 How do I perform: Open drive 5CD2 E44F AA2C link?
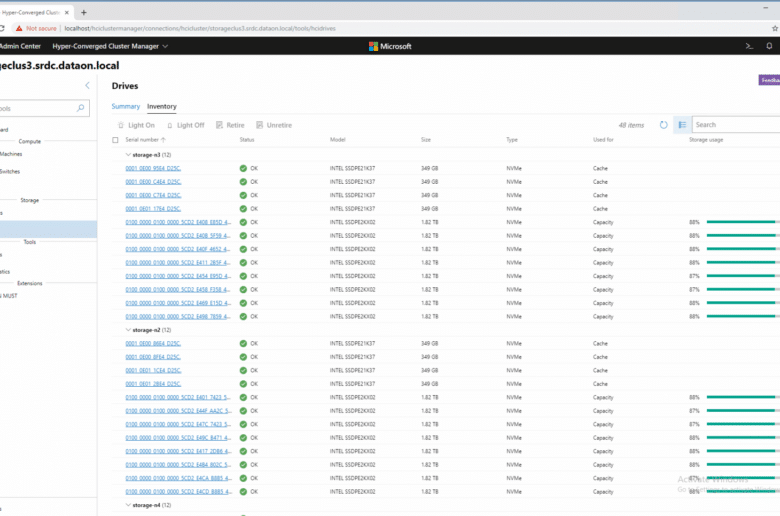pyautogui.click(x=178, y=411)
